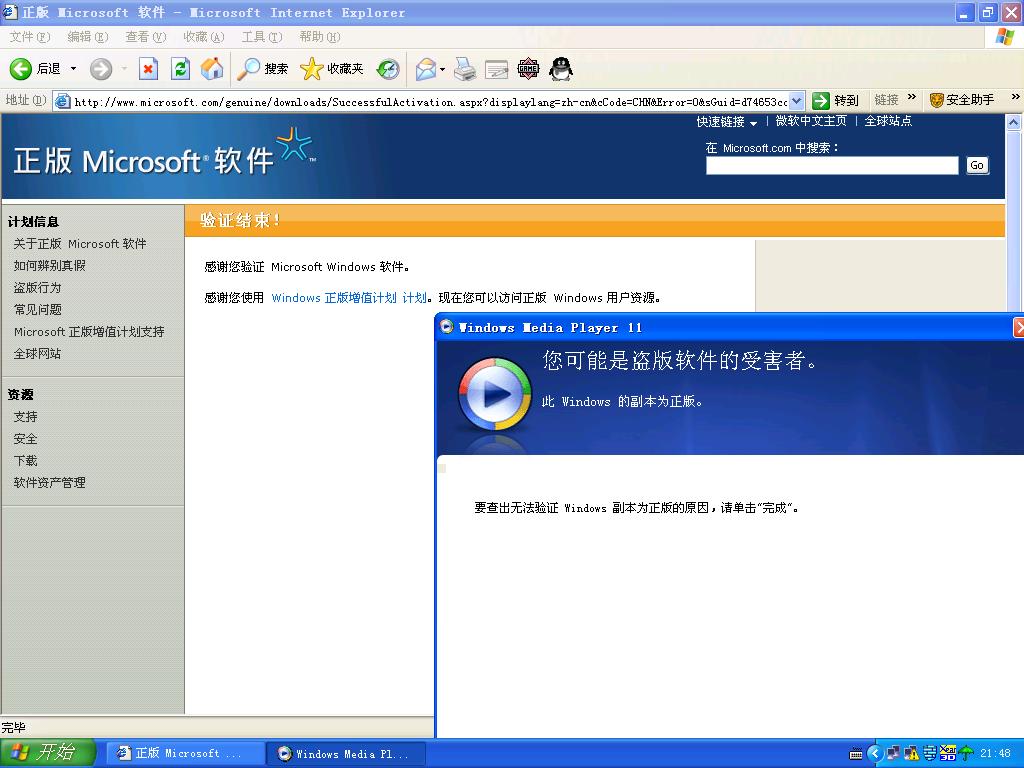Viewport: 1024px width, 768px height.
Task: Stop loading with the red X icon
Action: [x=149, y=69]
